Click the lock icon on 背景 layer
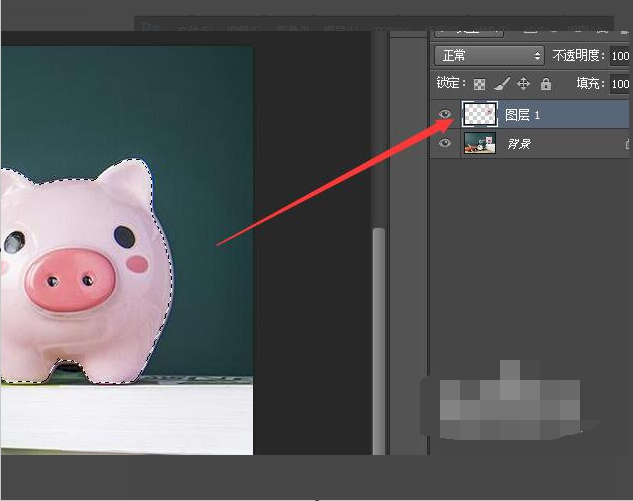Image resolution: width=633 pixels, height=501 pixels. [x=628, y=143]
